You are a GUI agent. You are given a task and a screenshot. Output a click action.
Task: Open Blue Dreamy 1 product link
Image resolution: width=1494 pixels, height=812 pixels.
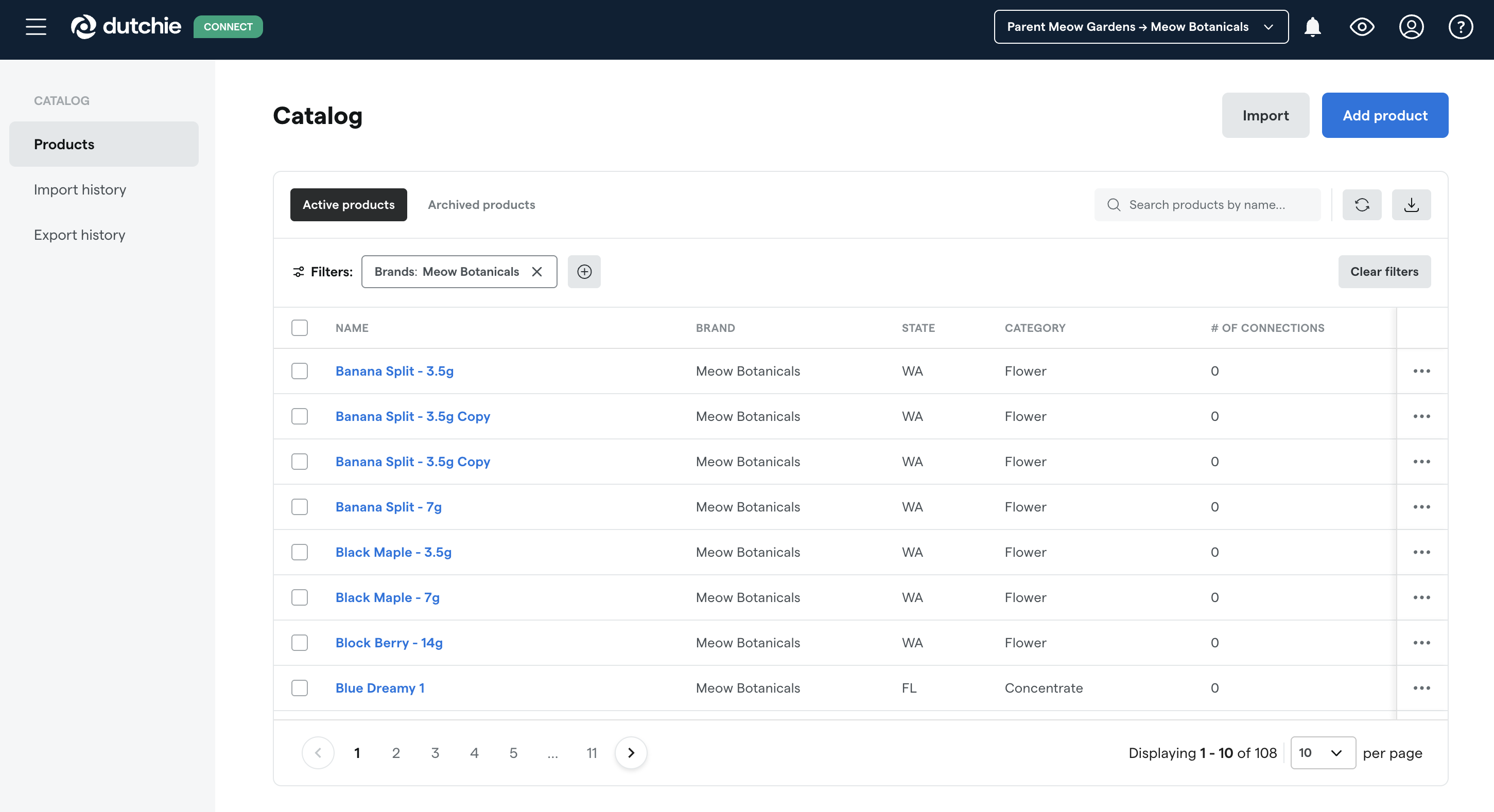380,688
